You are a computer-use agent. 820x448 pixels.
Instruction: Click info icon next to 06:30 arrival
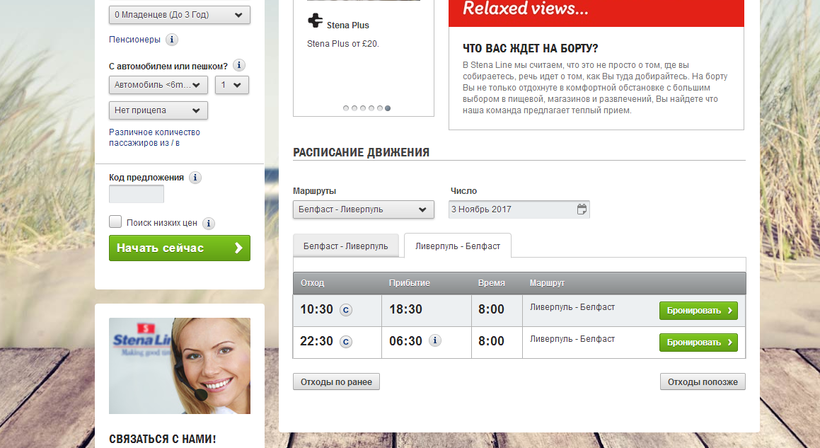(435, 341)
